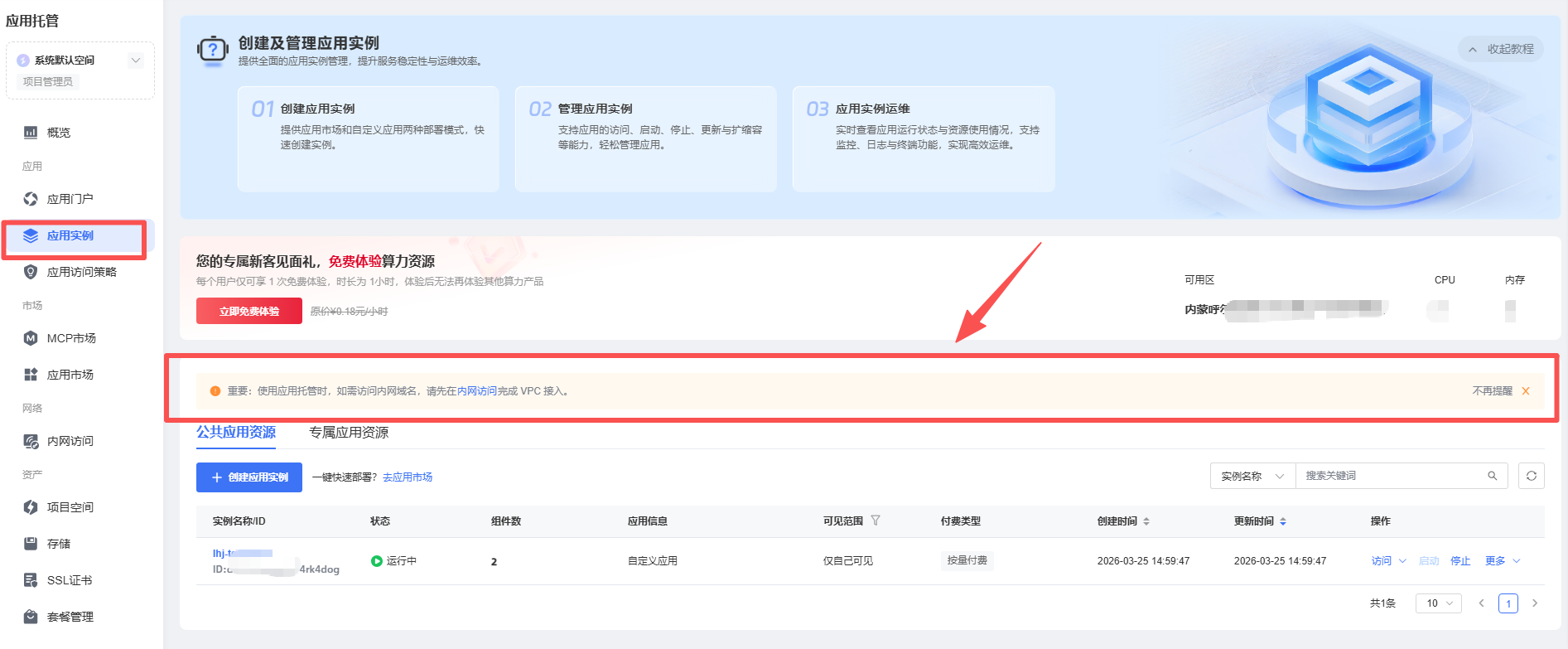Switch to the 公共应用资源 tab
1568x649 pixels.
pyautogui.click(x=236, y=432)
